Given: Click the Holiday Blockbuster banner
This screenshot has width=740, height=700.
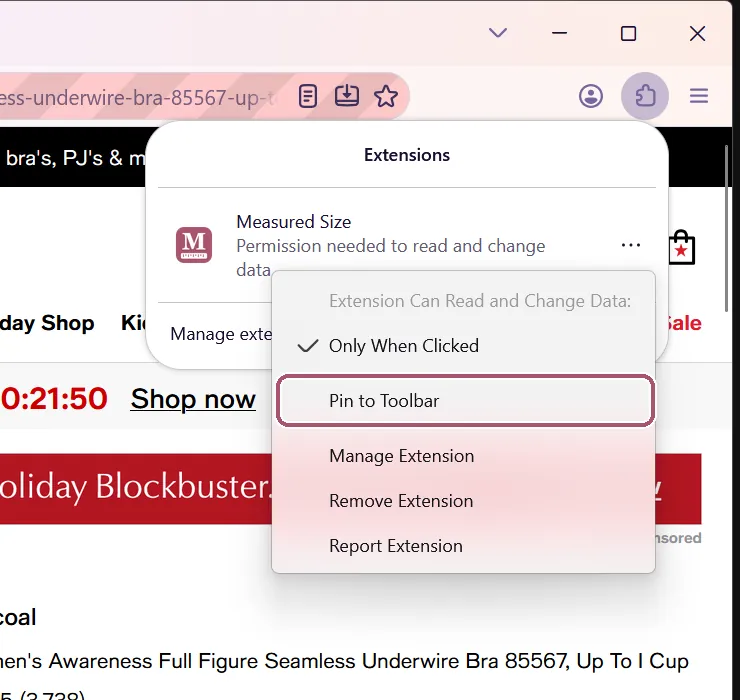Looking at the screenshot, I should pyautogui.click(x=136, y=489).
